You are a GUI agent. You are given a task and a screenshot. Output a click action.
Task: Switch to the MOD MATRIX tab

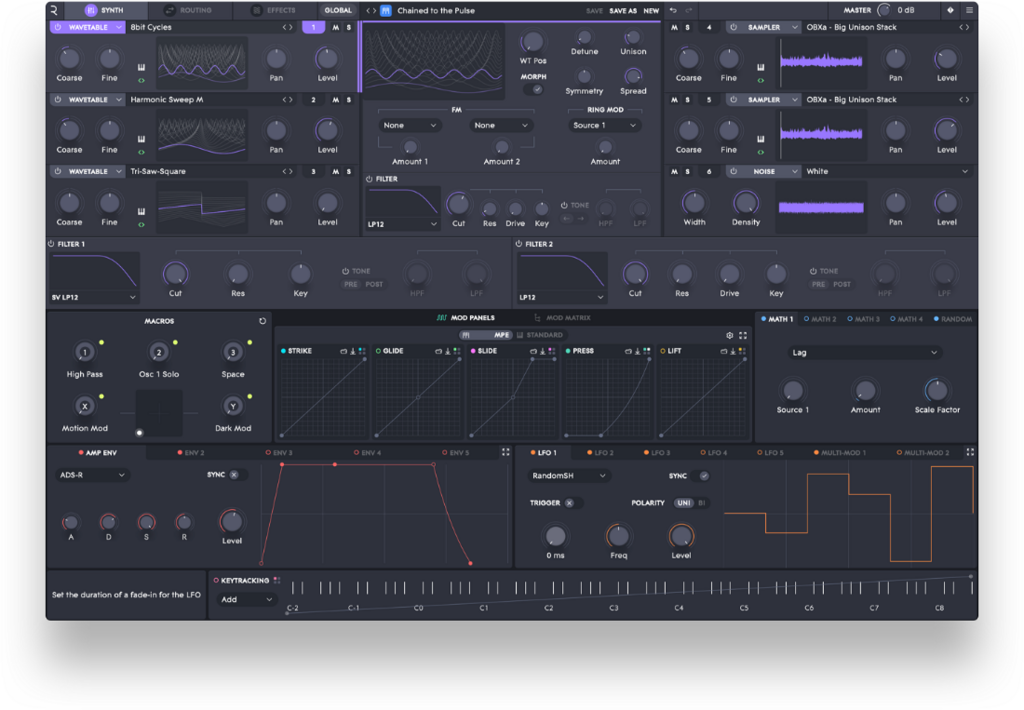click(x=562, y=318)
